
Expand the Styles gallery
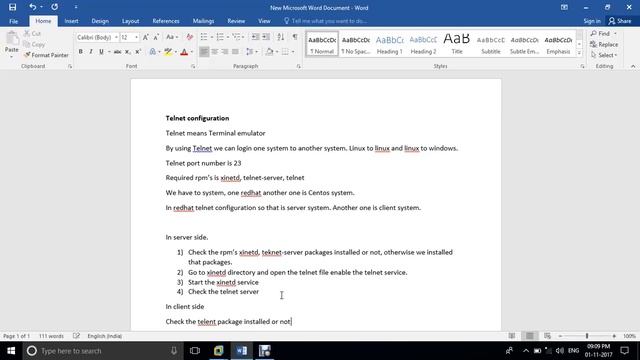click(579, 53)
